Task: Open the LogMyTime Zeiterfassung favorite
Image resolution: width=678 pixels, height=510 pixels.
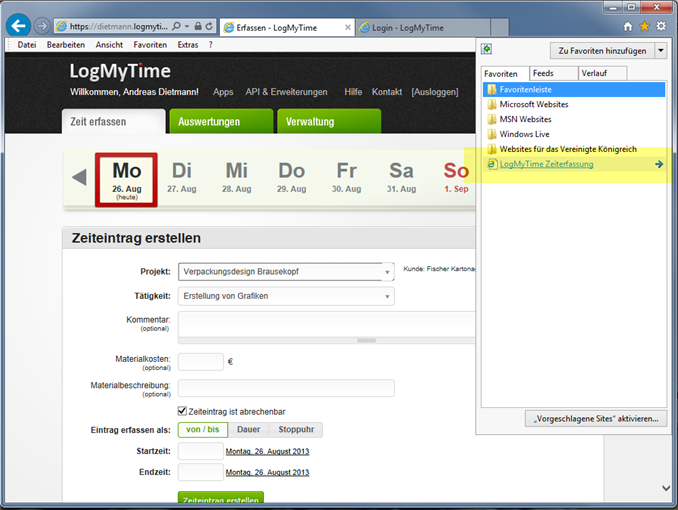Action: click(546, 164)
